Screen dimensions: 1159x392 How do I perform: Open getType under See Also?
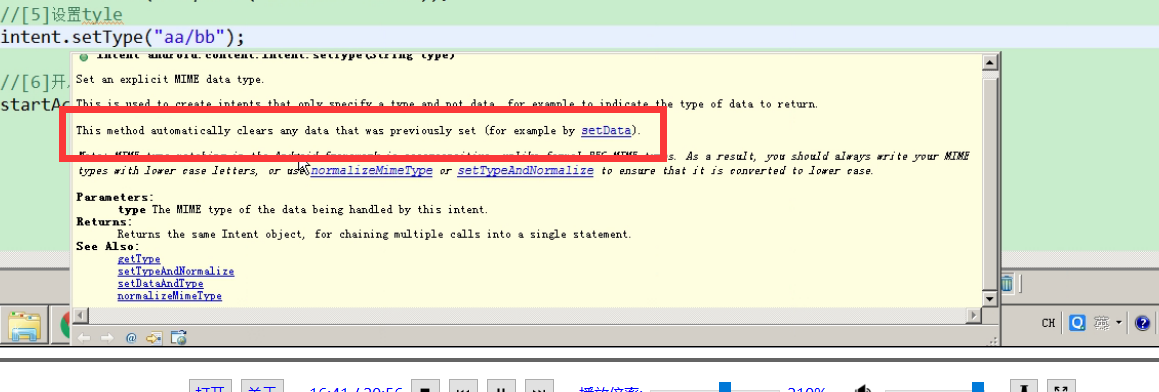(x=139, y=259)
